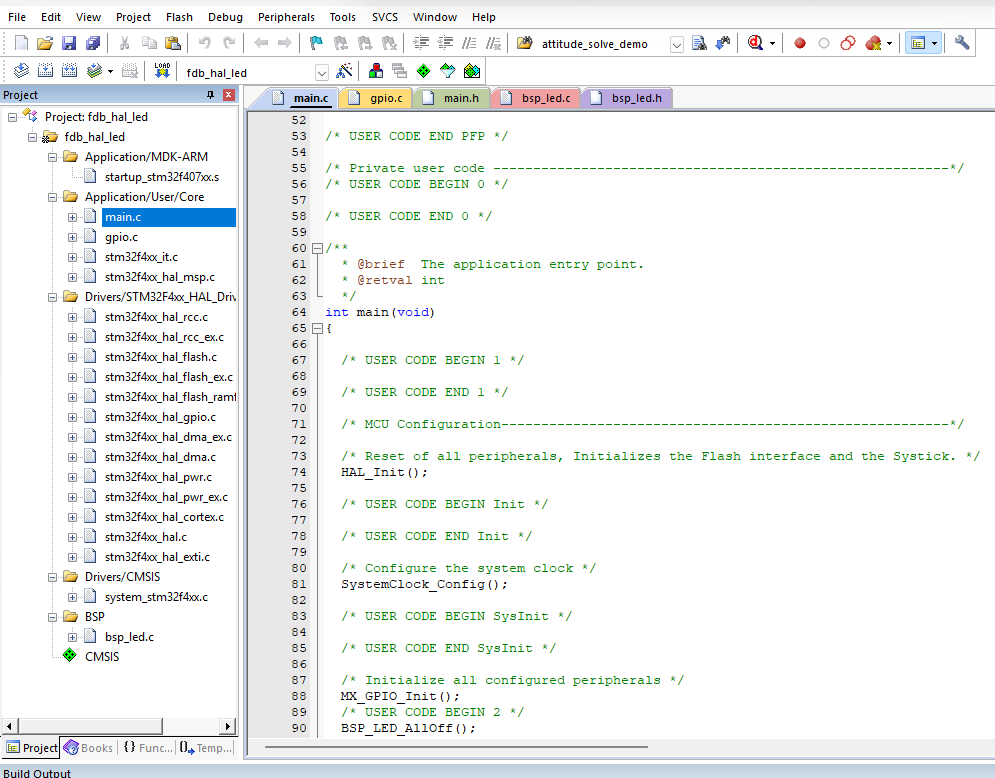The image size is (995, 778).
Task: Open the Options for Target wand icon
Action: (344, 71)
